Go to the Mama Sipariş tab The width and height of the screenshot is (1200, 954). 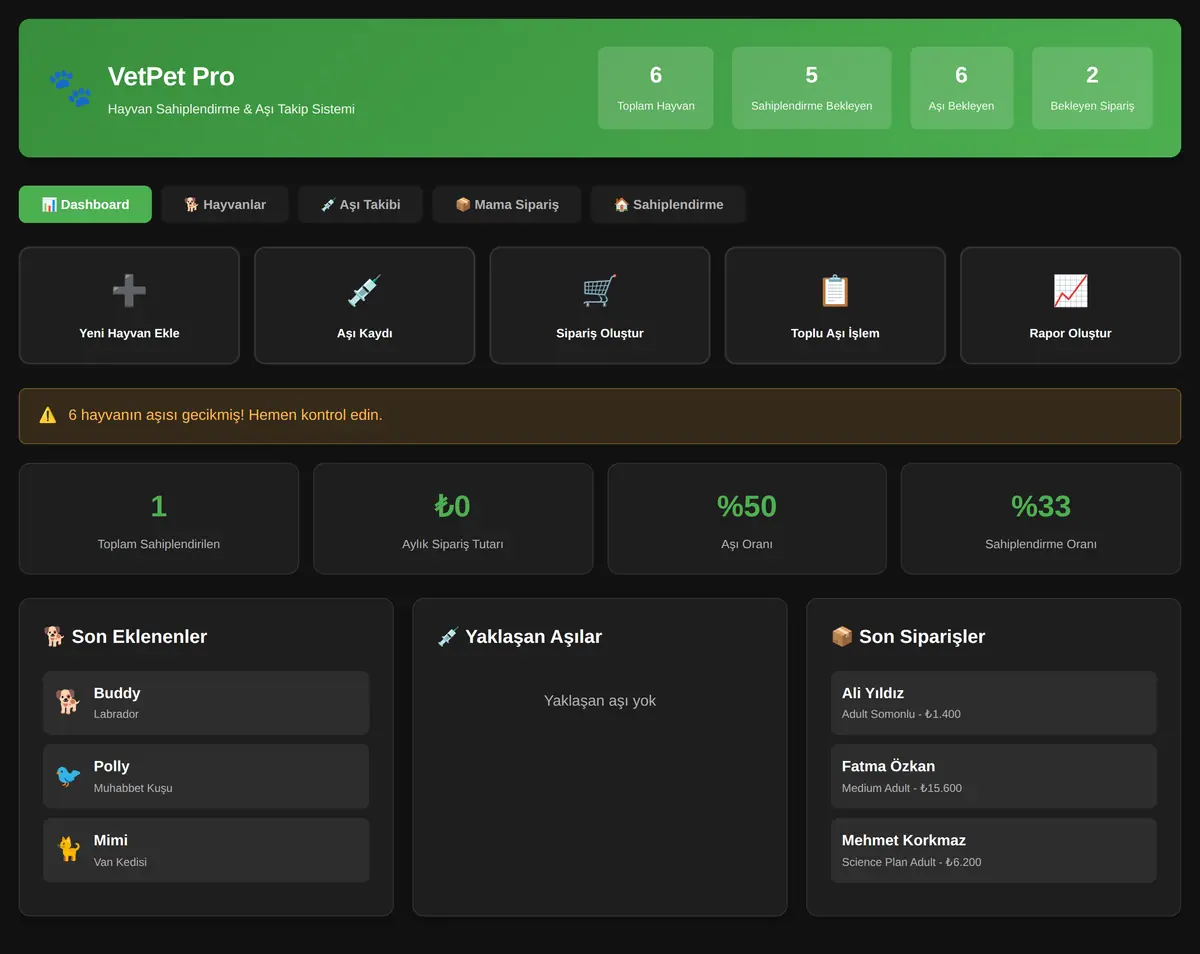507,204
